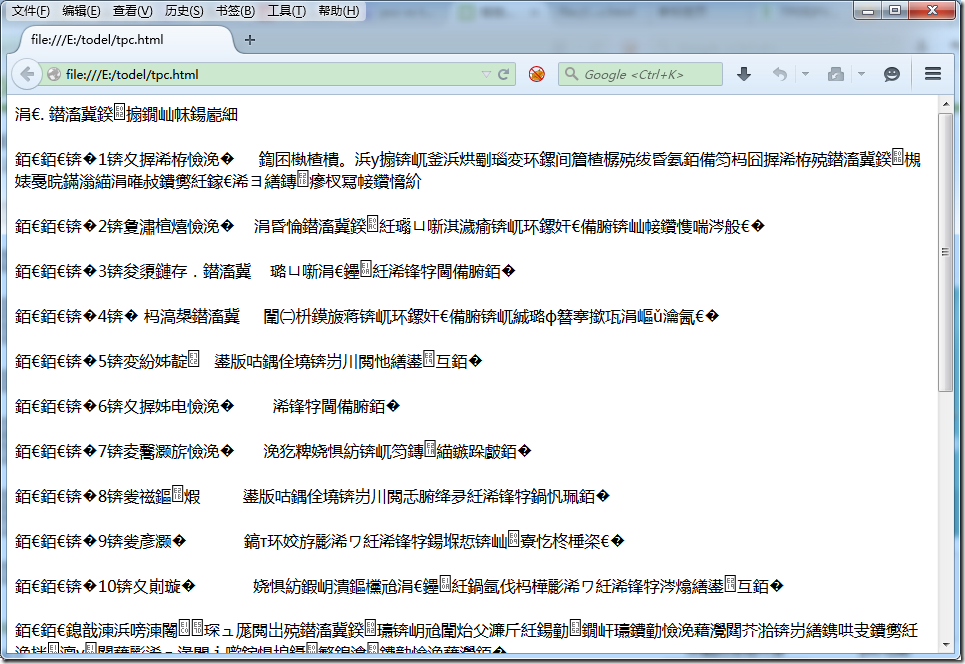The height and width of the screenshot is (664, 965).
Task: Click the scrollbar down arrow
Action: pos(946,645)
